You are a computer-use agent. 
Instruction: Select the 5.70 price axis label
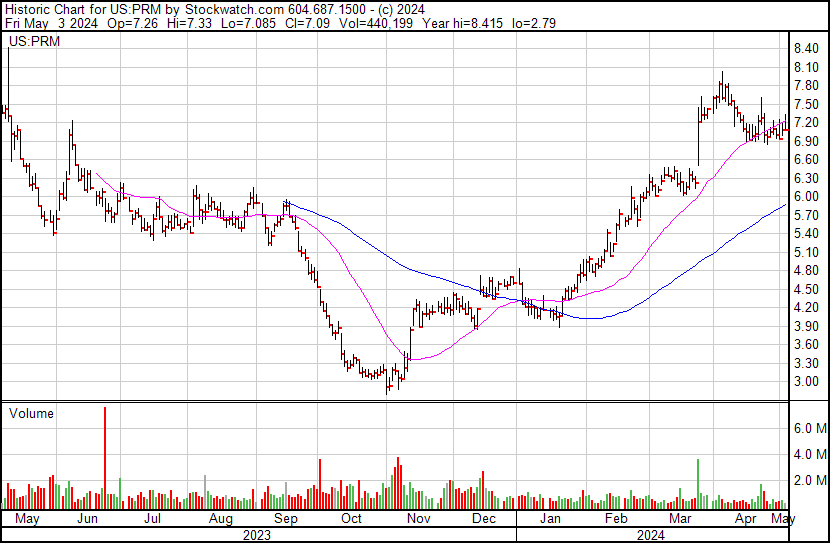tap(806, 215)
